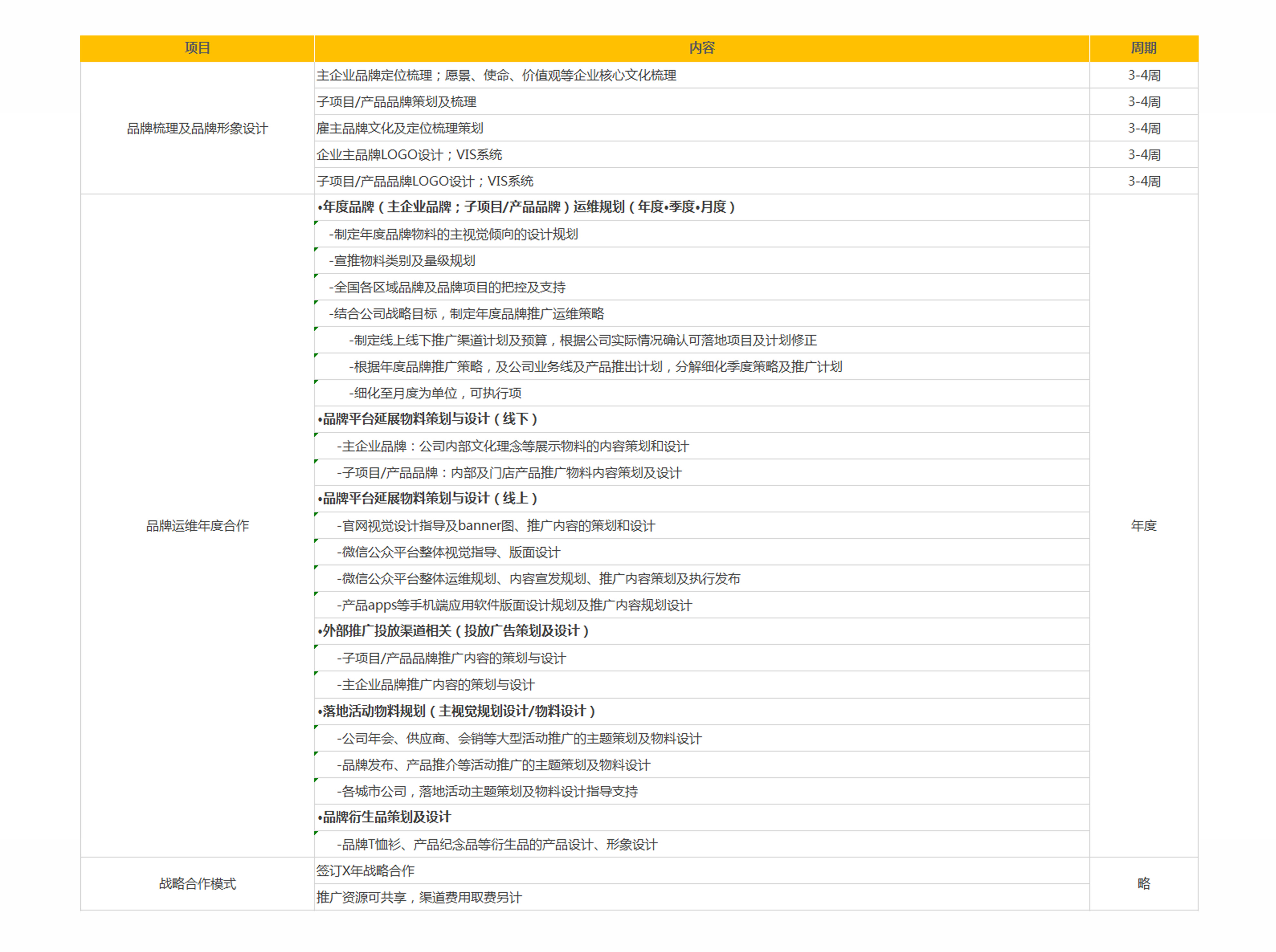Select cell 子项目/产品品牌策划及梳理

tap(702, 102)
